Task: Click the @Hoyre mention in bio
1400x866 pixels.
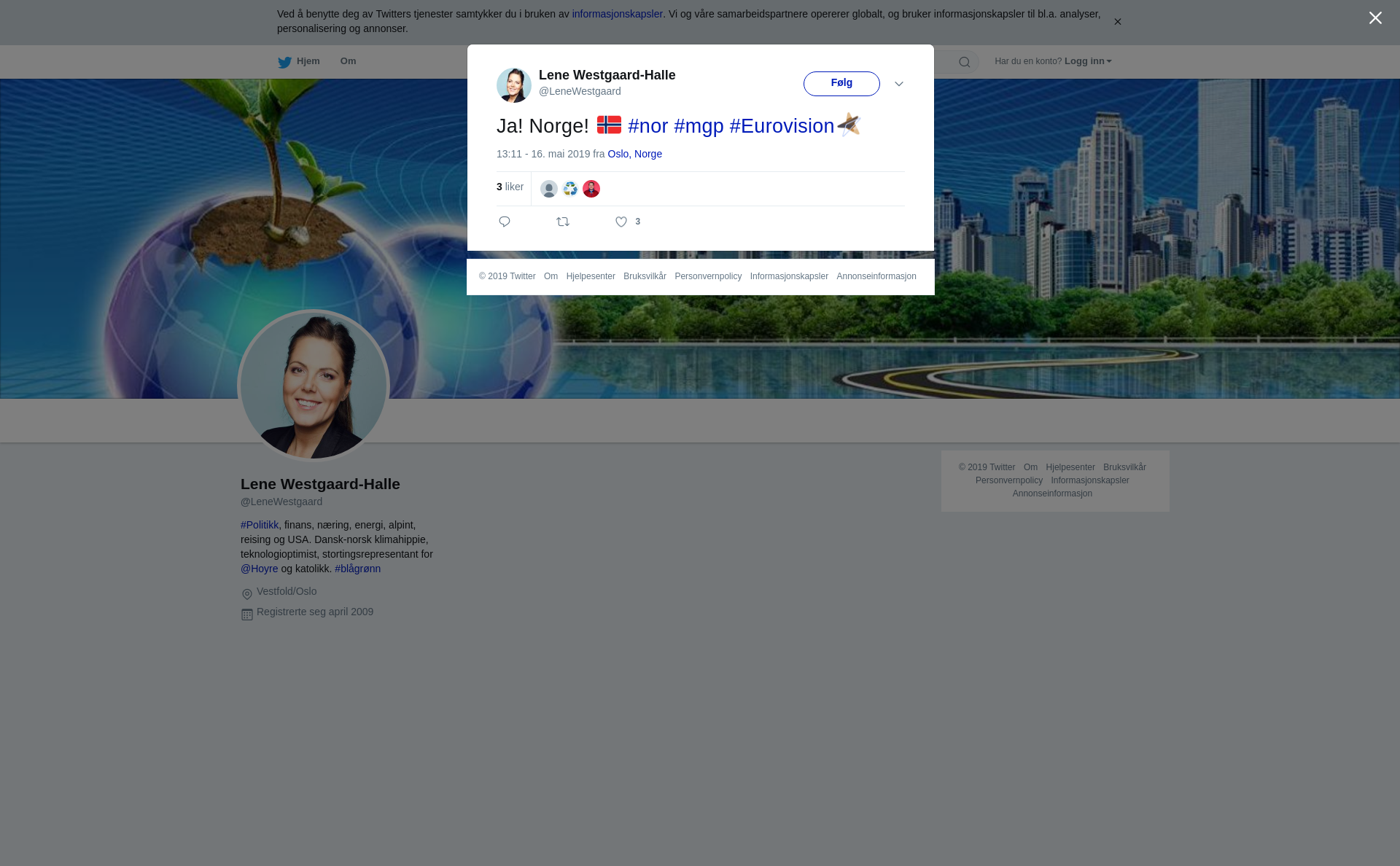Action: (x=260, y=569)
